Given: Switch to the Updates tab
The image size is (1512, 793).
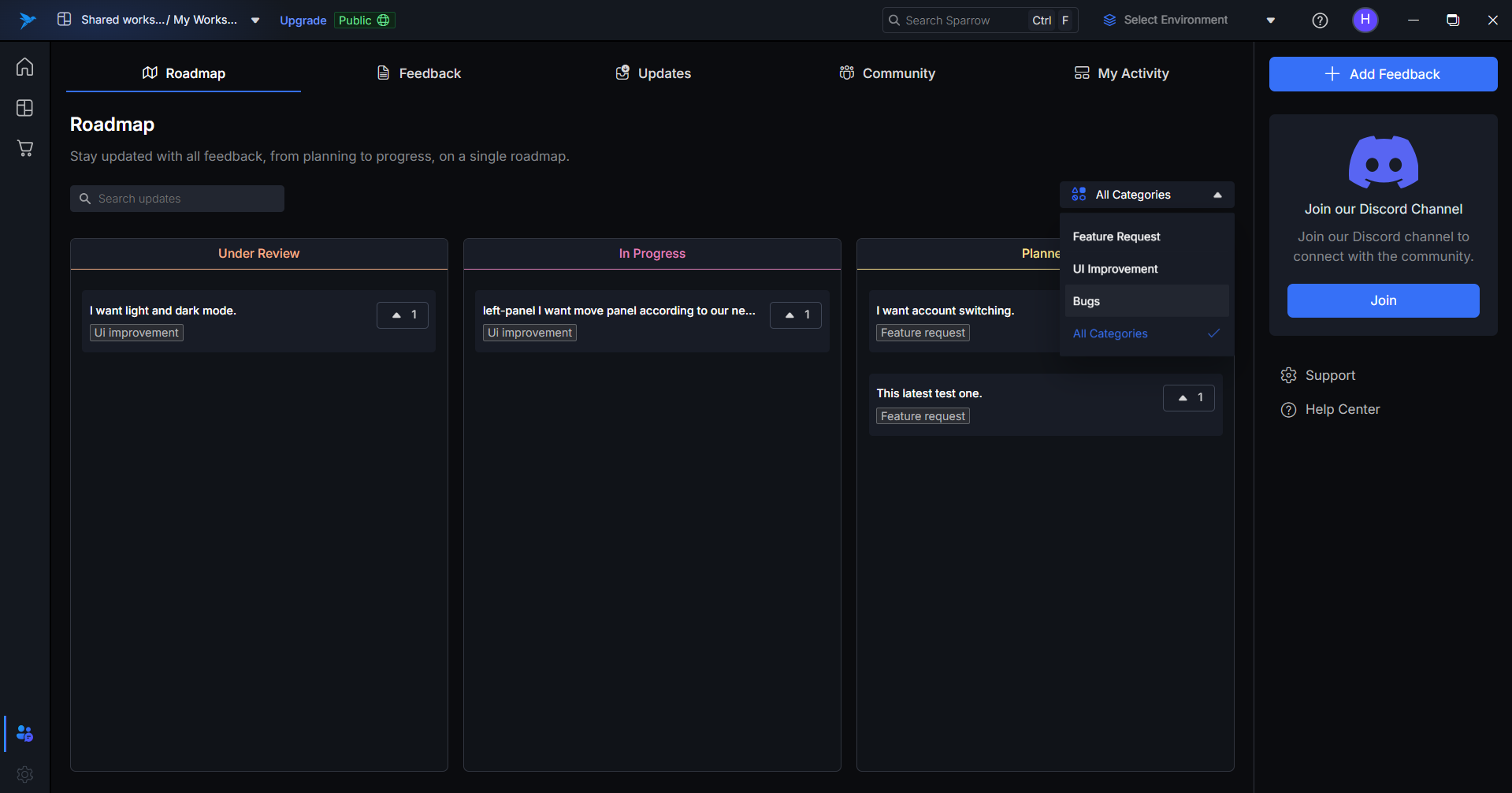Looking at the screenshot, I should coord(653,73).
